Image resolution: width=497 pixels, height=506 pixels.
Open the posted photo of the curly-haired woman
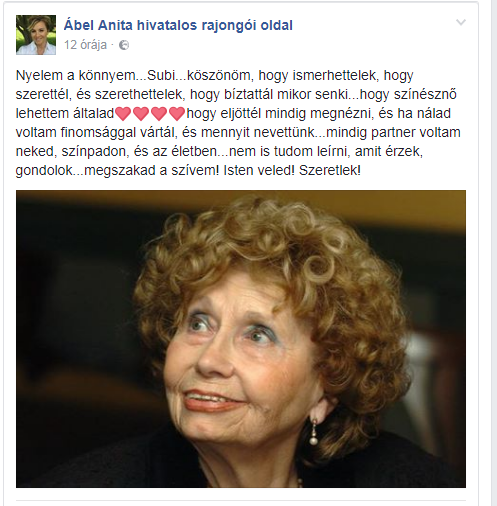tap(241, 339)
